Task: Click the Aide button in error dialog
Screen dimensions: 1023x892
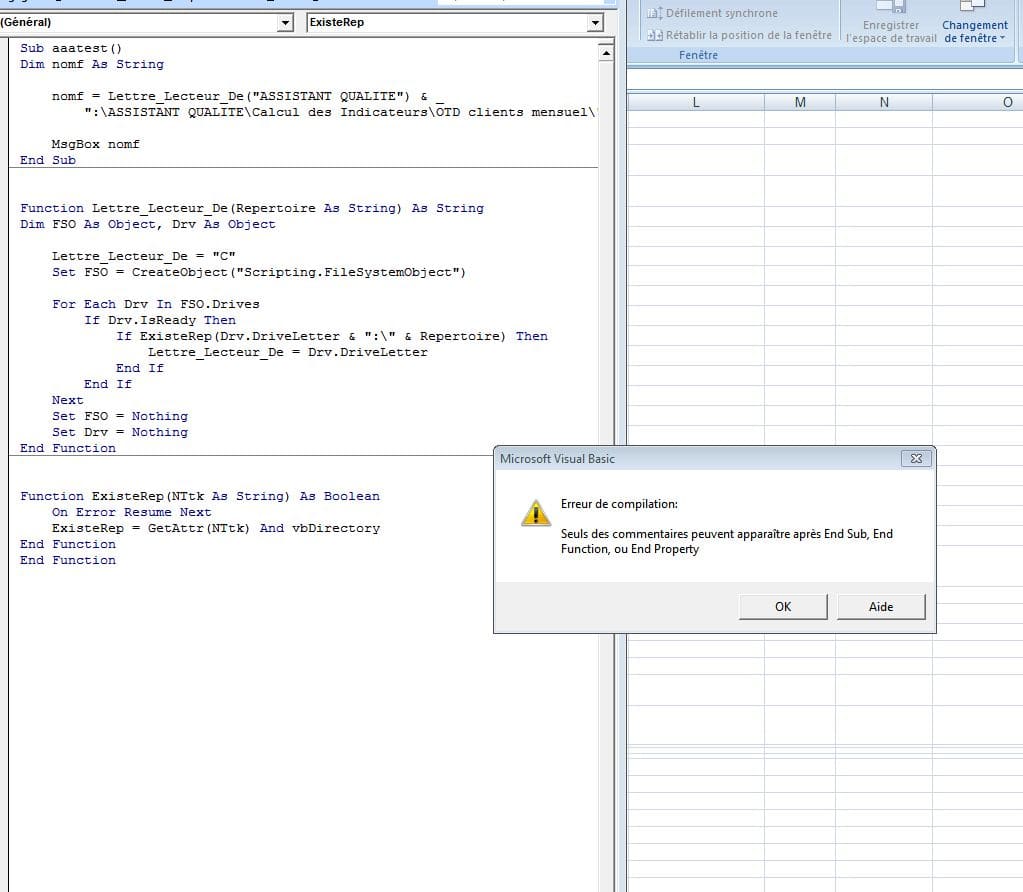Action: click(x=880, y=606)
